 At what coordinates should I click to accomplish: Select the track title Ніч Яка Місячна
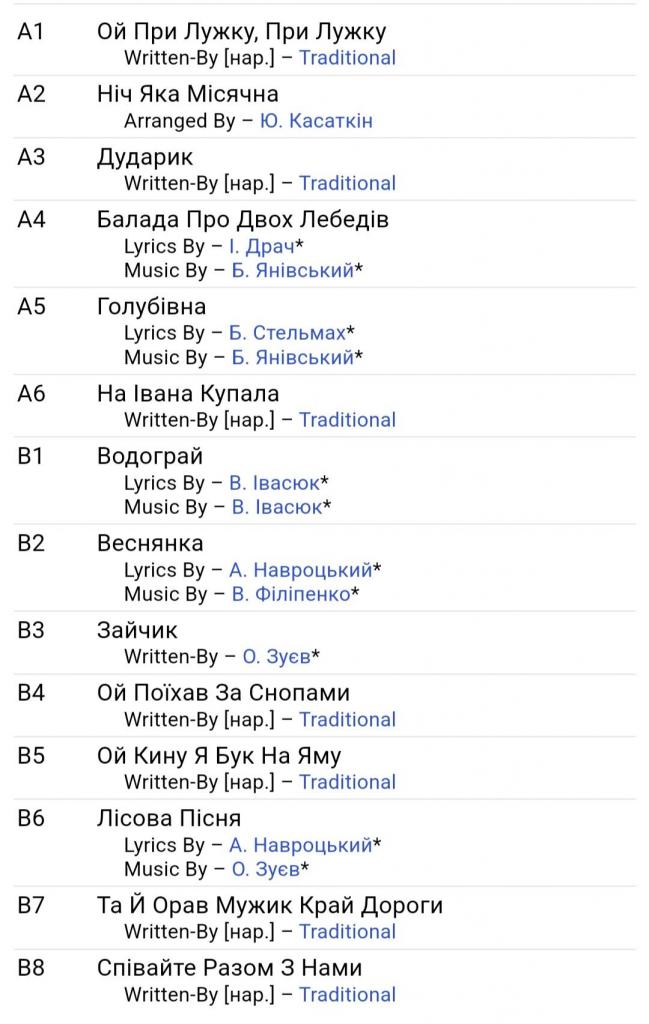[x=188, y=94]
